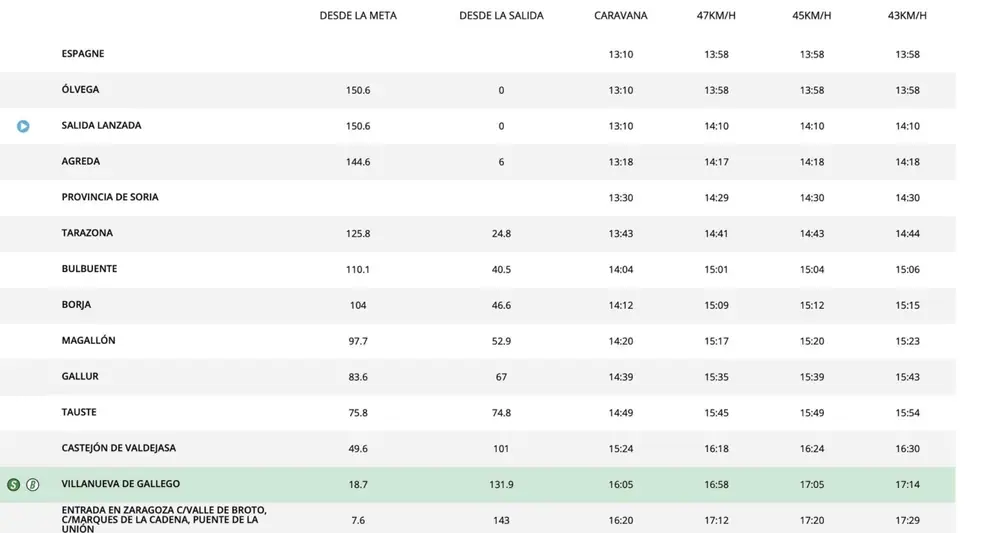1000x533 pixels.
Task: Click the PROVINCIA DE SORIA row
Action: (x=478, y=198)
